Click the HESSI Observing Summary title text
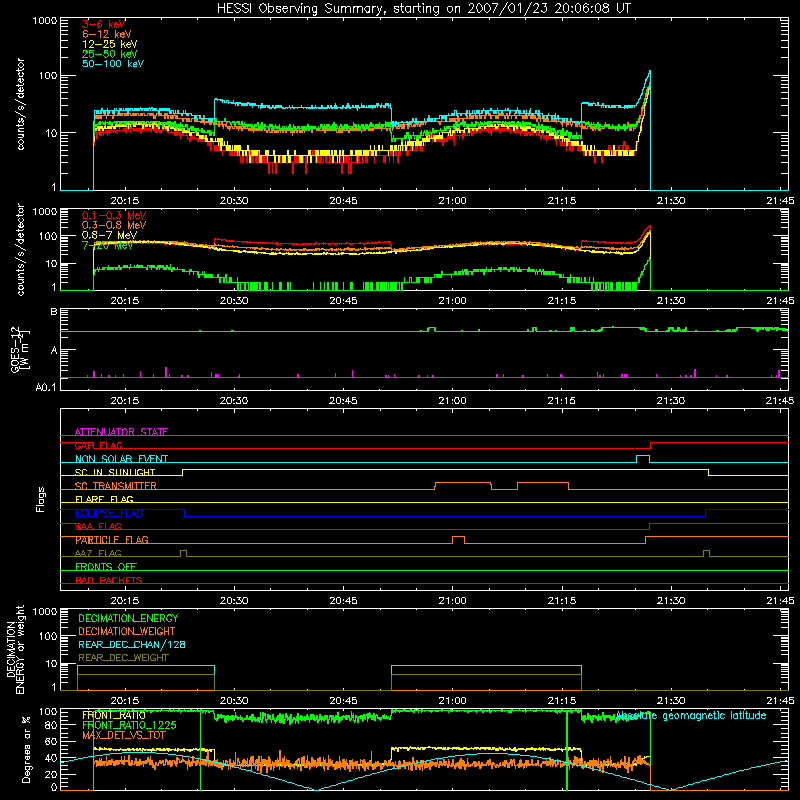Viewport: 800px width, 800px height. click(424, 9)
